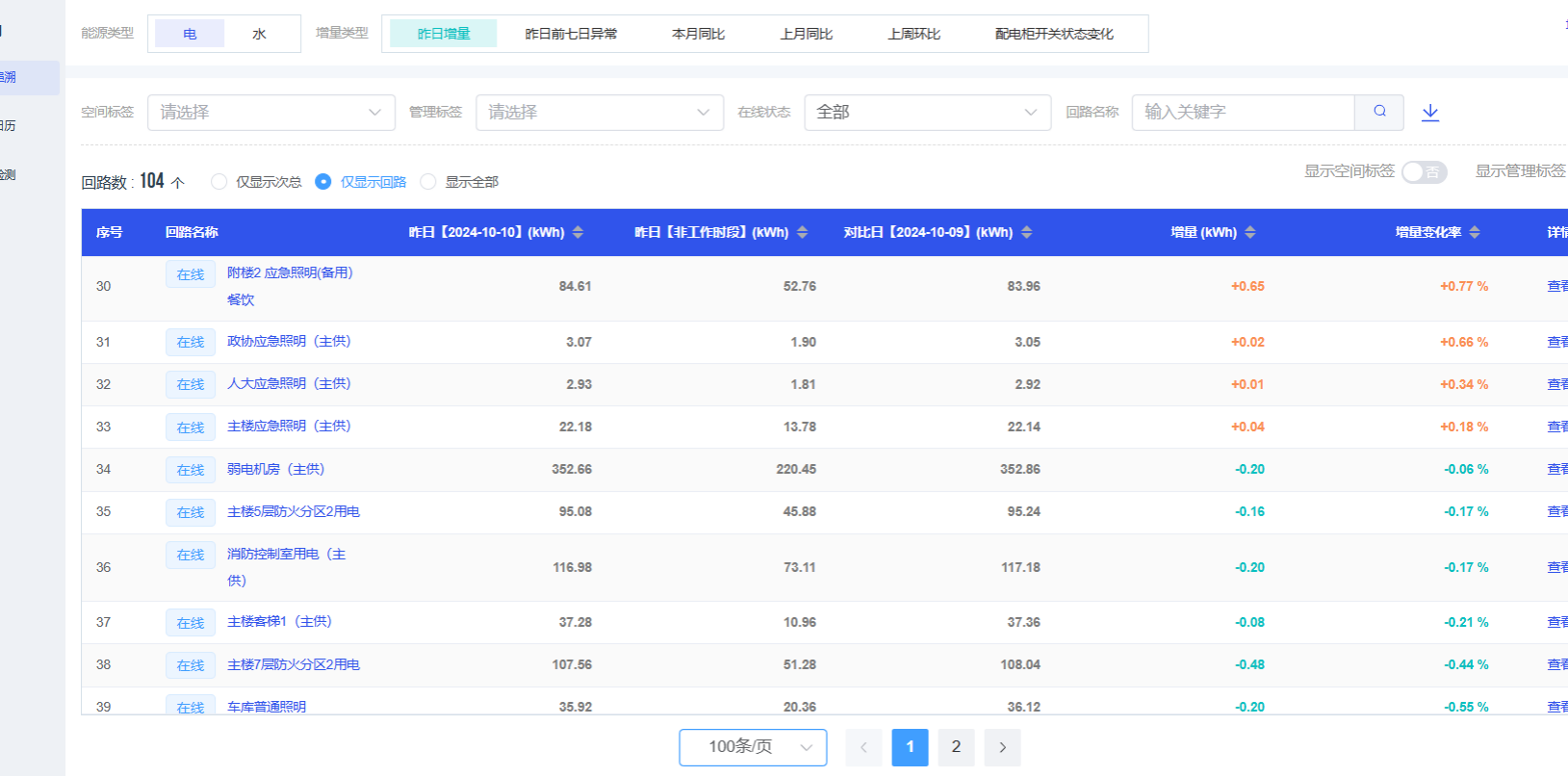Expand the 在线状态 全部 dropdown
The image size is (1568, 777).
pos(926,113)
